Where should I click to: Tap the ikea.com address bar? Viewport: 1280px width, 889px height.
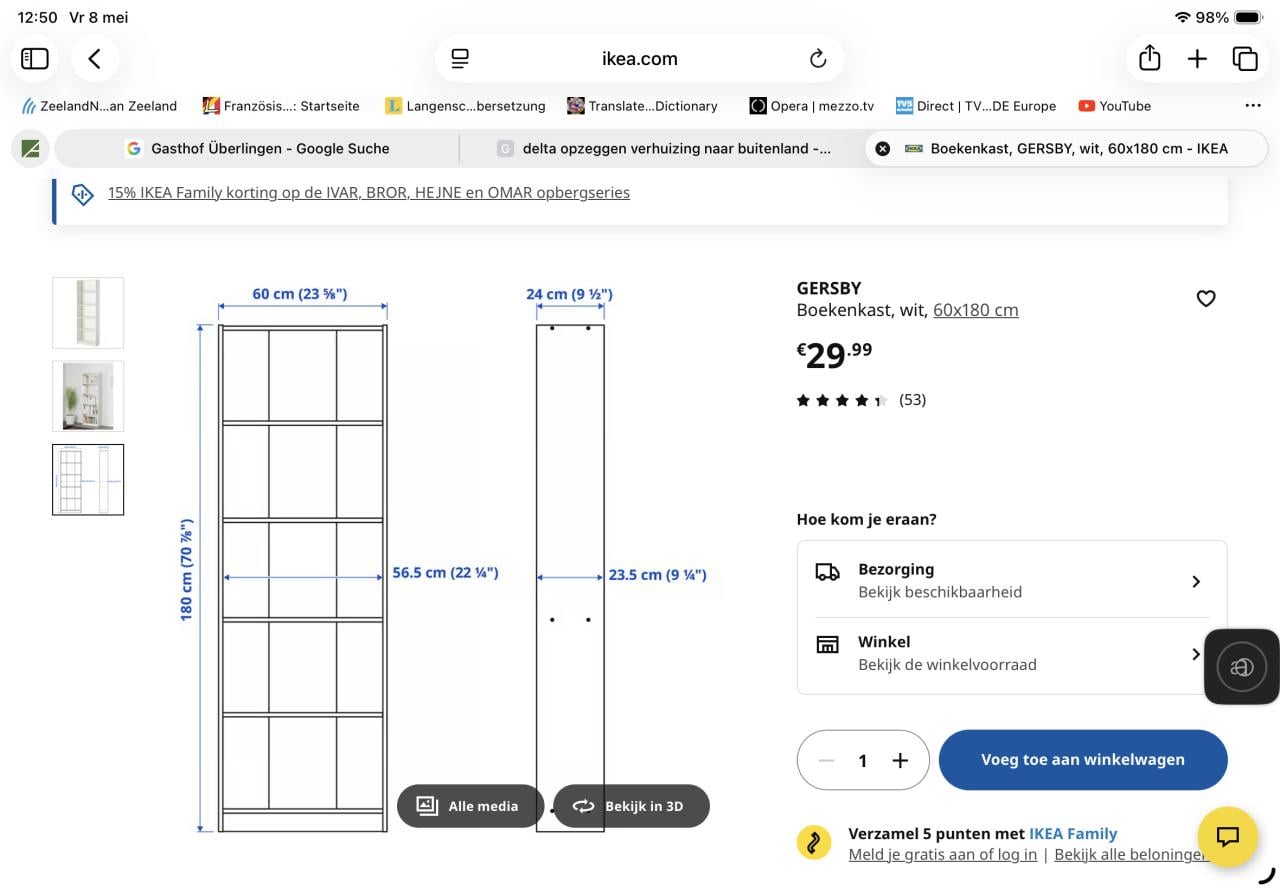coord(640,59)
